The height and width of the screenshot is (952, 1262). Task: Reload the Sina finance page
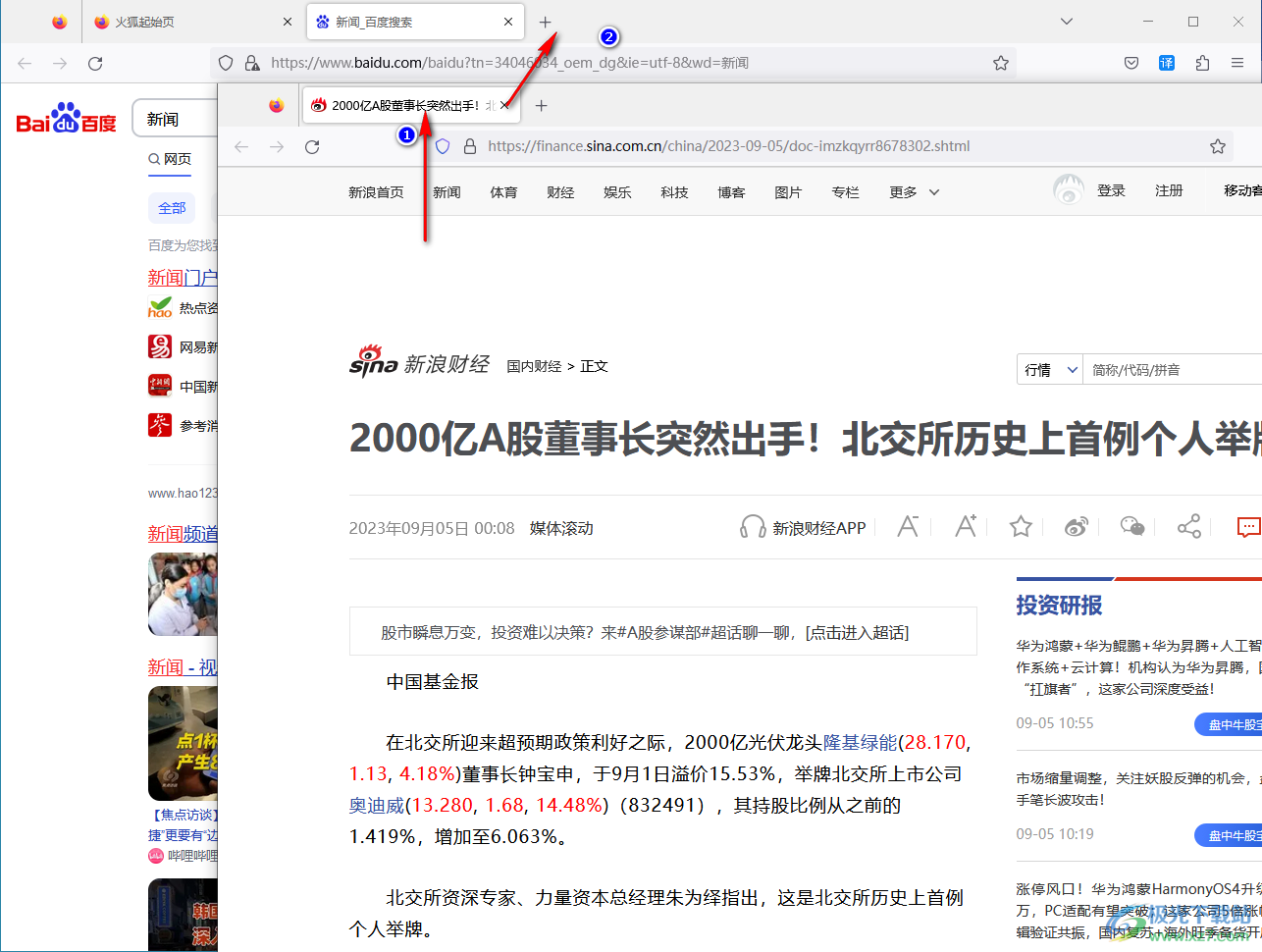click(312, 146)
